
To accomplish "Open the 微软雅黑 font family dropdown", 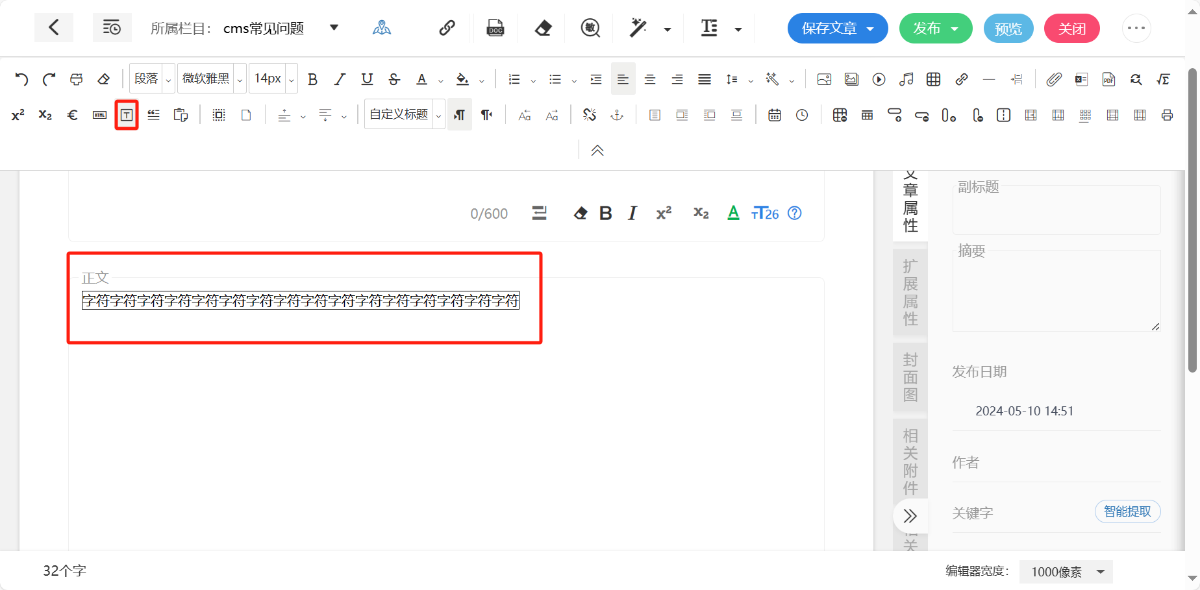I will [211, 79].
